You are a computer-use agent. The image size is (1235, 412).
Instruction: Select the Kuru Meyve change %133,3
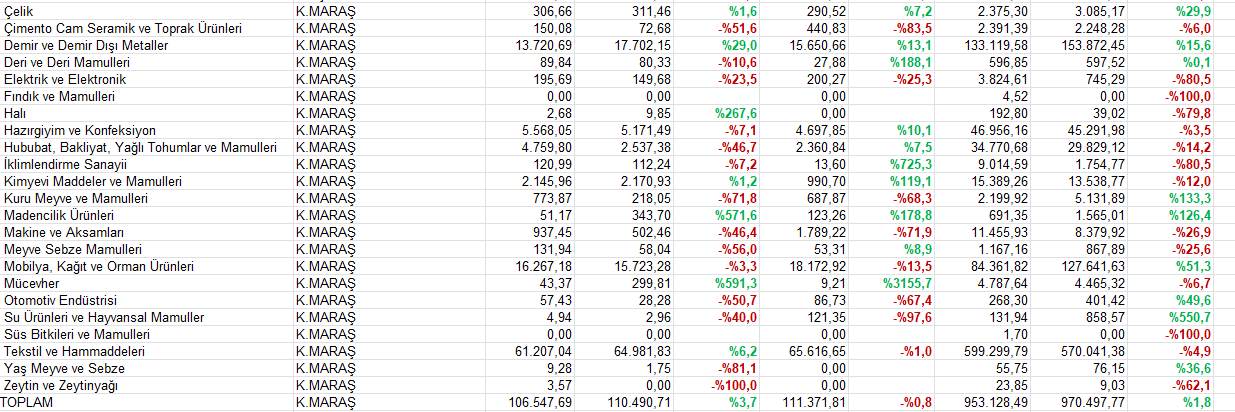[x=1191, y=198]
